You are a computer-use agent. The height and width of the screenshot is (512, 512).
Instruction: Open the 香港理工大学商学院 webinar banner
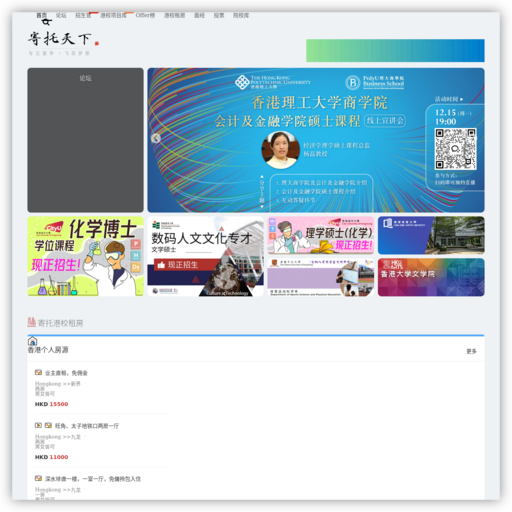316,140
